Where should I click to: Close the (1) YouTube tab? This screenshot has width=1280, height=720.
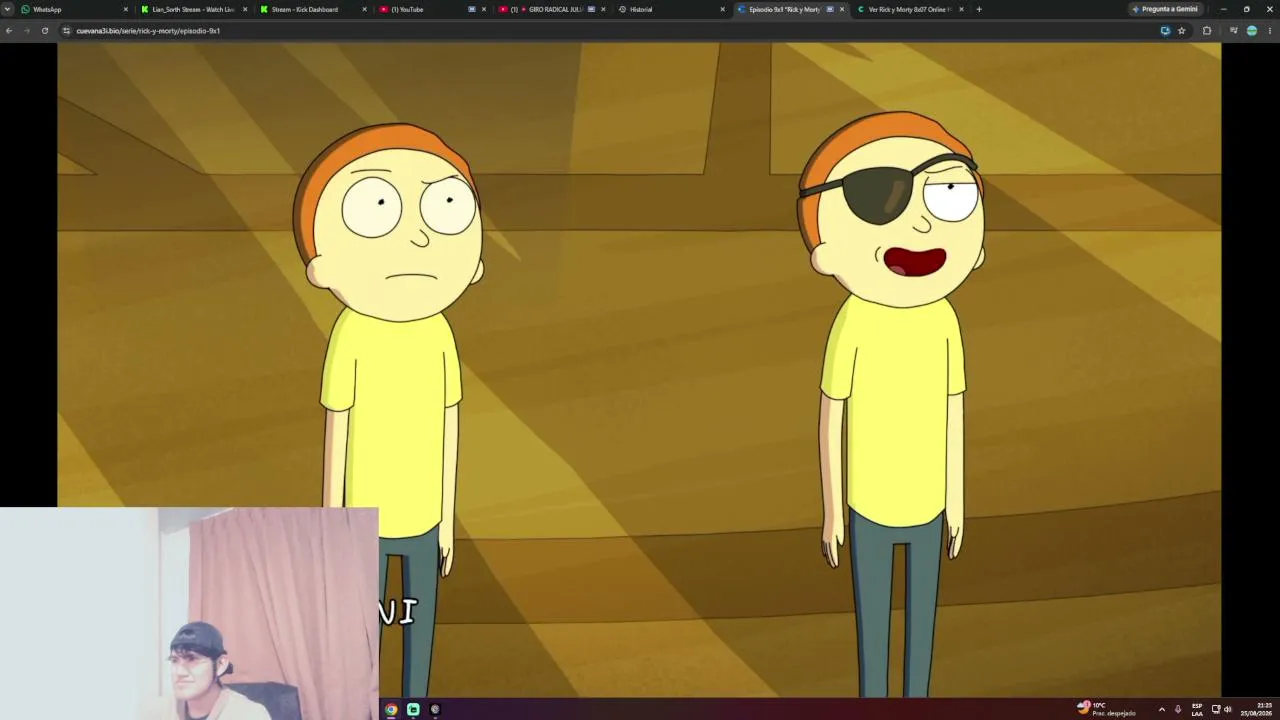coord(484,9)
